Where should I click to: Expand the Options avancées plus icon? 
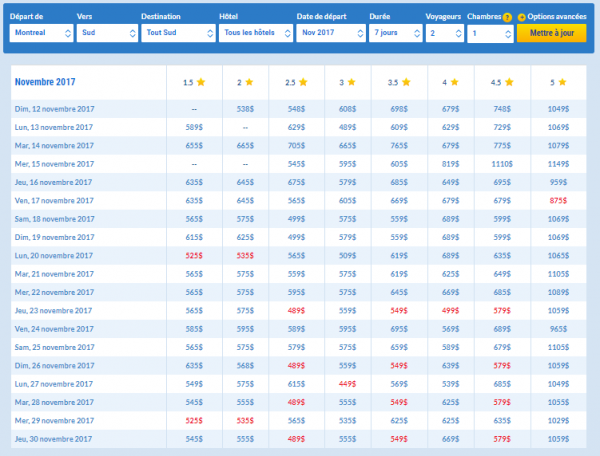[522, 17]
